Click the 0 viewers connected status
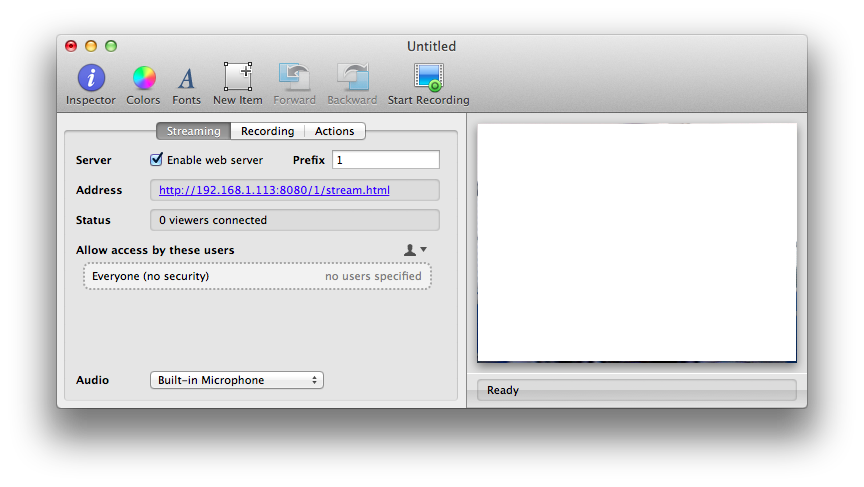This screenshot has height=487, width=864. pos(295,220)
